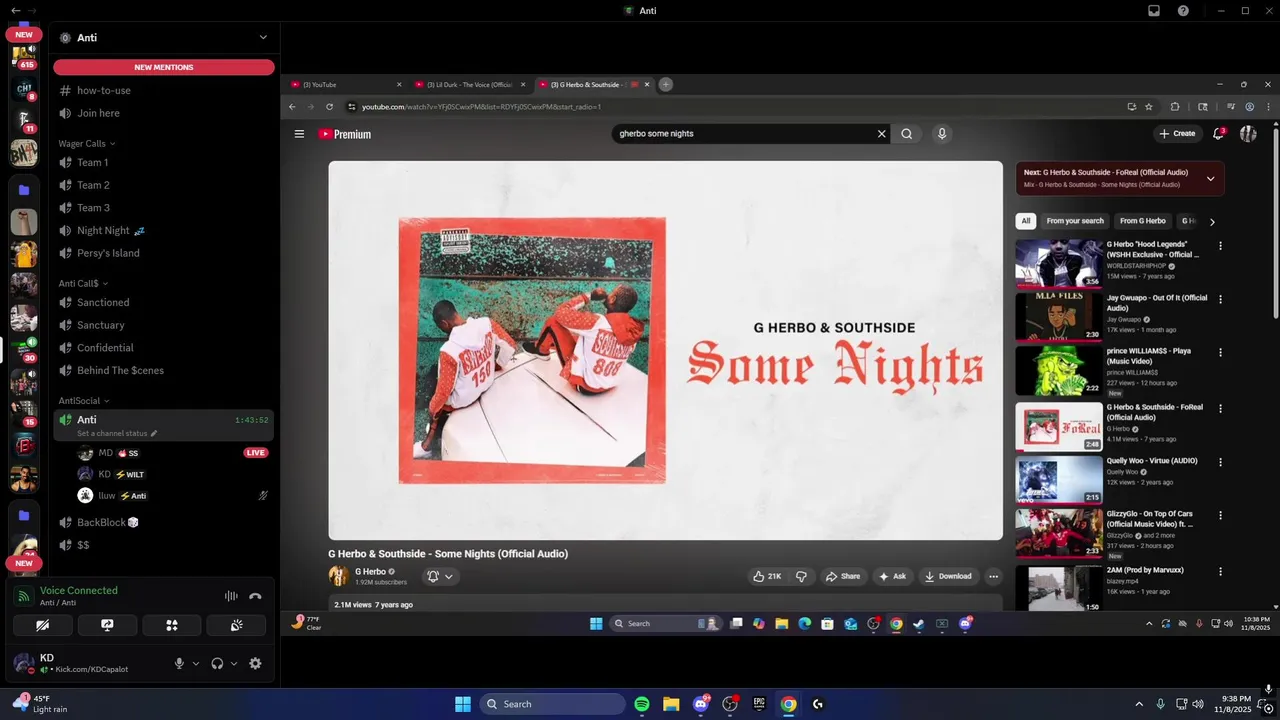
Task: Collapse the Anti Call$ category
Action: 83,283
